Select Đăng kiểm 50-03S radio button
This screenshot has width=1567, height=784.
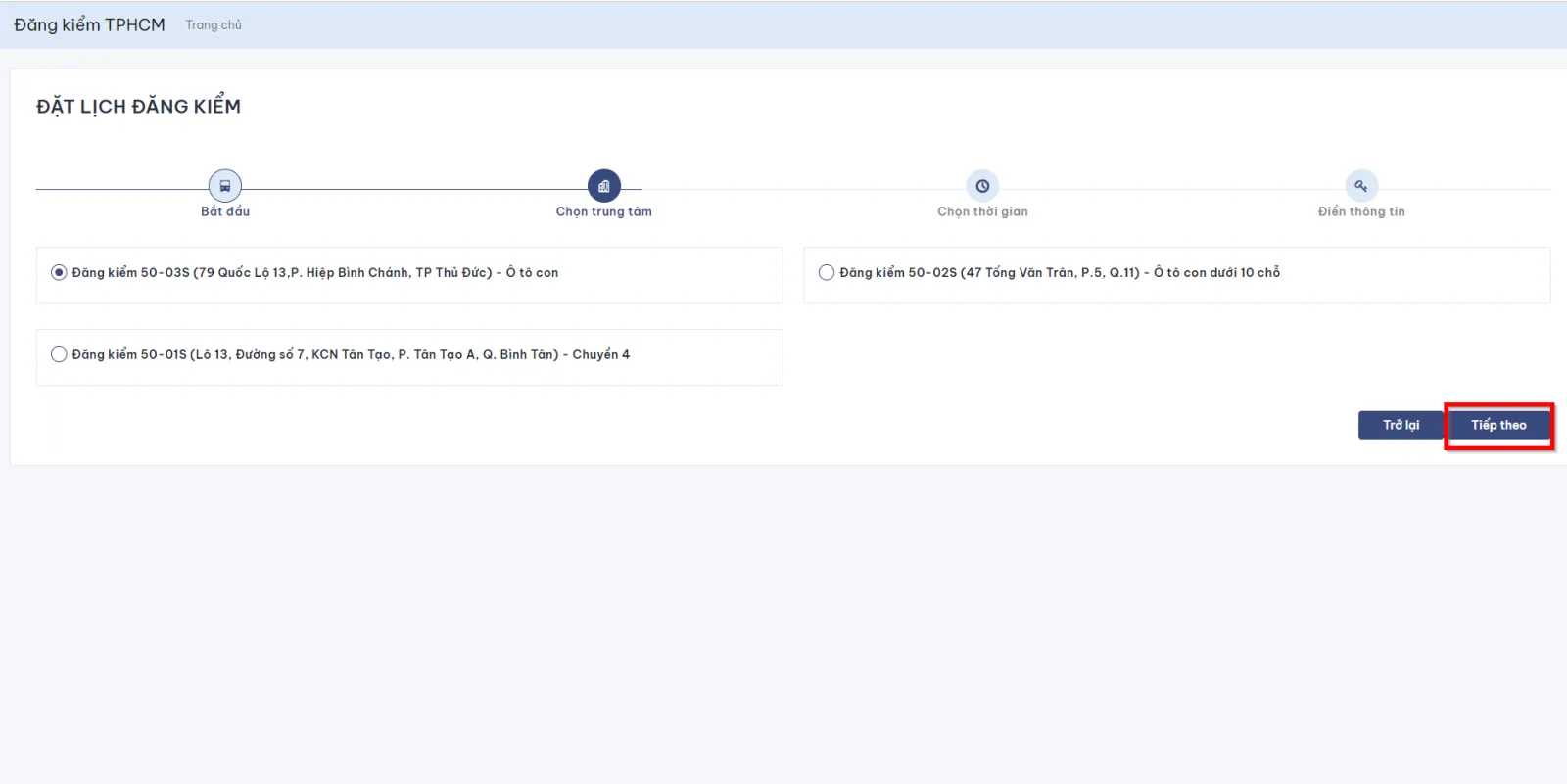[59, 272]
